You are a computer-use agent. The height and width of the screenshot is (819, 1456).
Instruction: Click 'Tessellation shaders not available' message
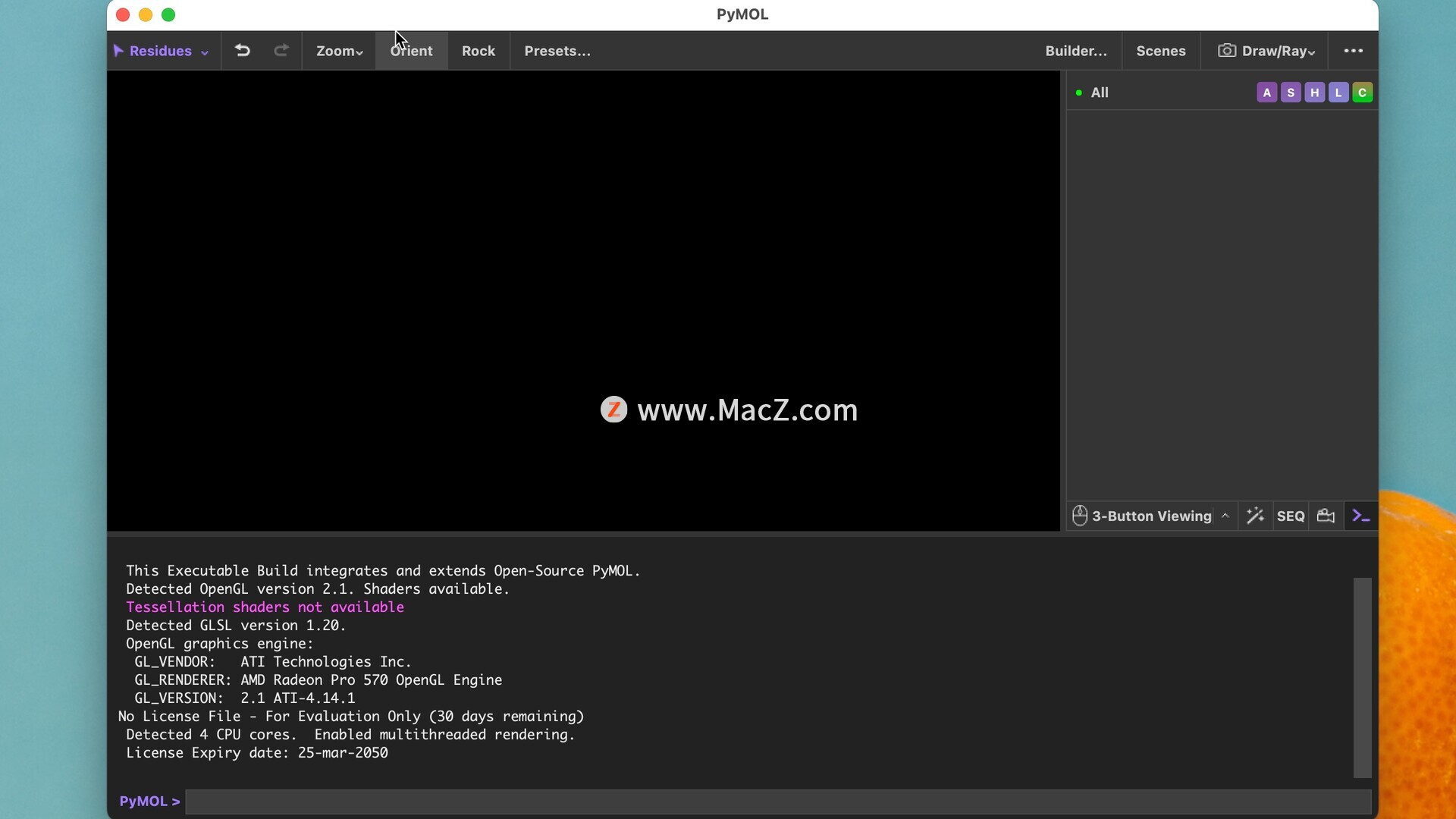265,607
